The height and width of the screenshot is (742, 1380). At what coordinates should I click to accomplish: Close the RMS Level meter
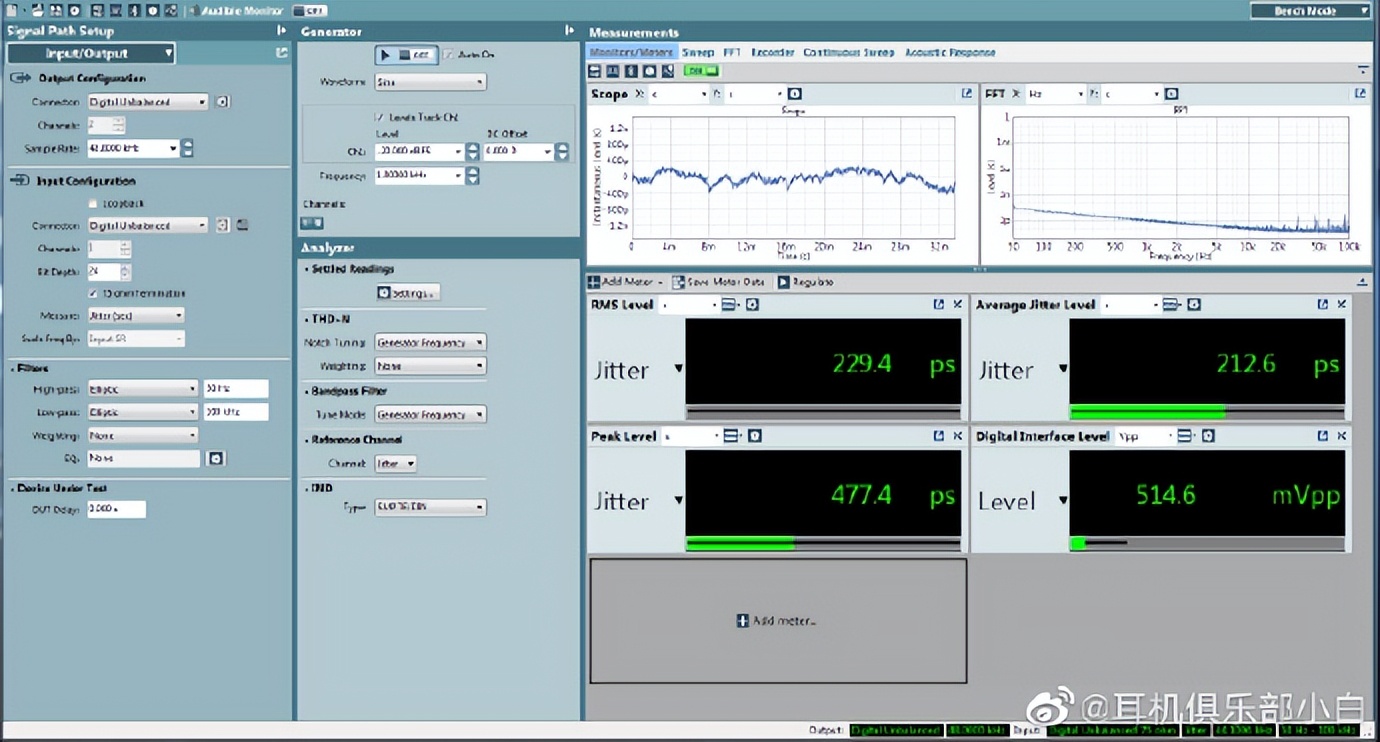(x=957, y=305)
